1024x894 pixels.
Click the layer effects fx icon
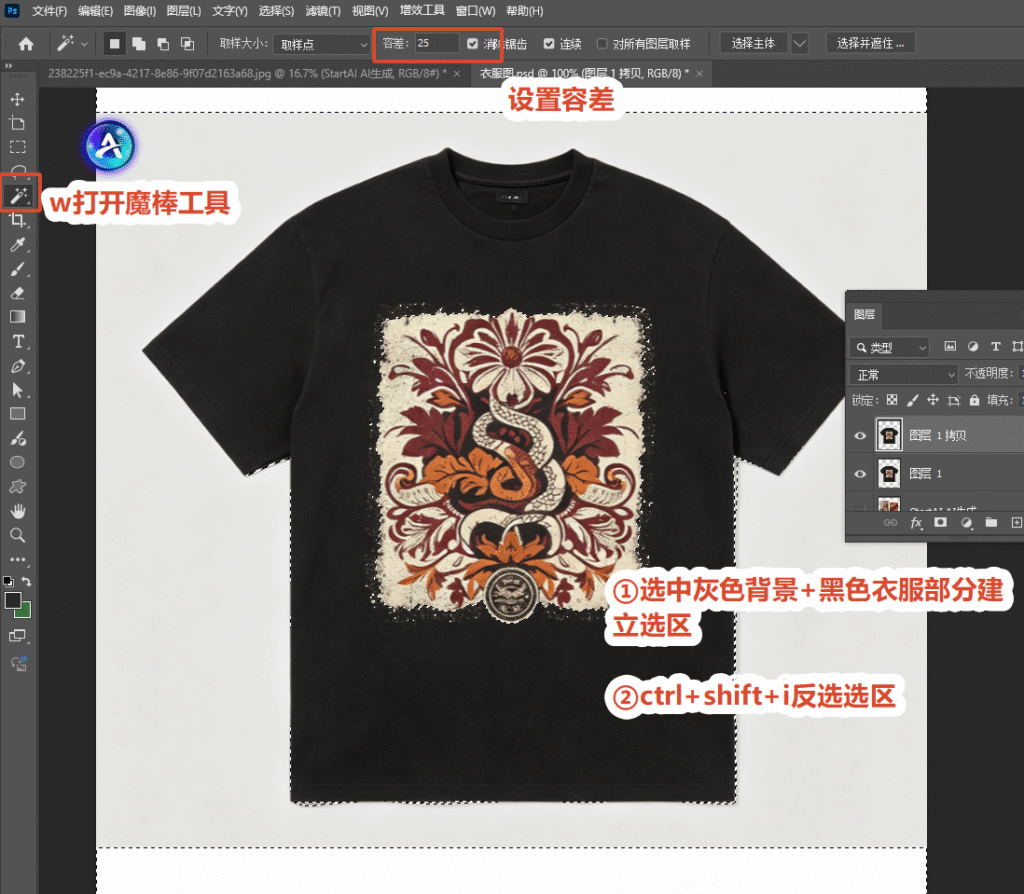pyautogui.click(x=916, y=522)
